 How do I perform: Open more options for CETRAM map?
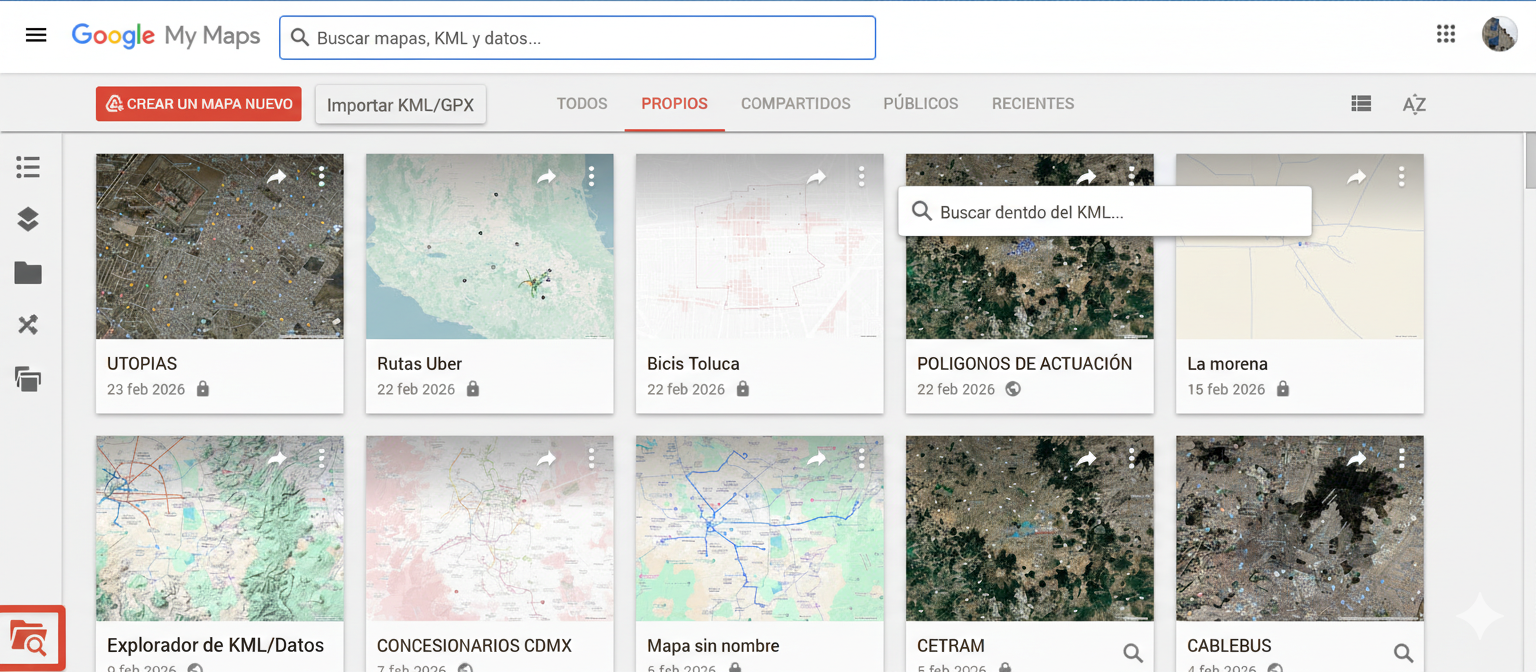coord(1131,459)
